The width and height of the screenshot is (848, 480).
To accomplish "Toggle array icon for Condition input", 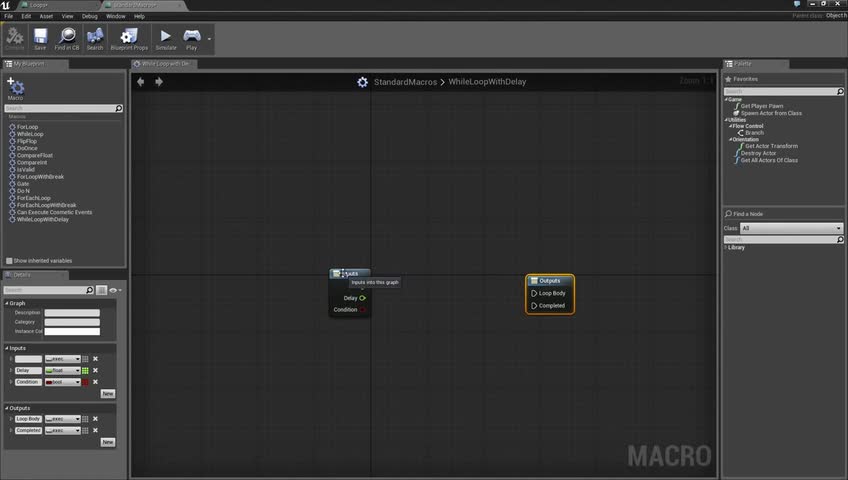I will click(x=85, y=382).
